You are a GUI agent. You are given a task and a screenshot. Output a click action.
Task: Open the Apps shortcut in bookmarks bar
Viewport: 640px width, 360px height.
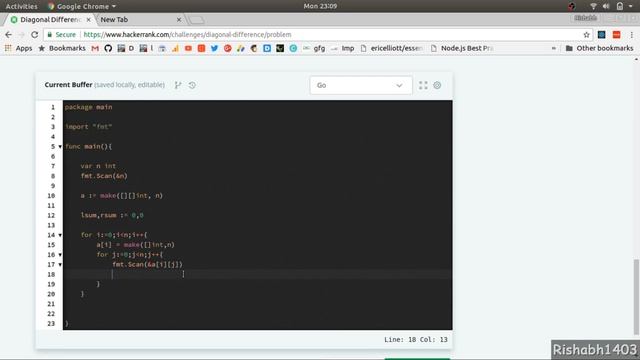(x=19, y=48)
